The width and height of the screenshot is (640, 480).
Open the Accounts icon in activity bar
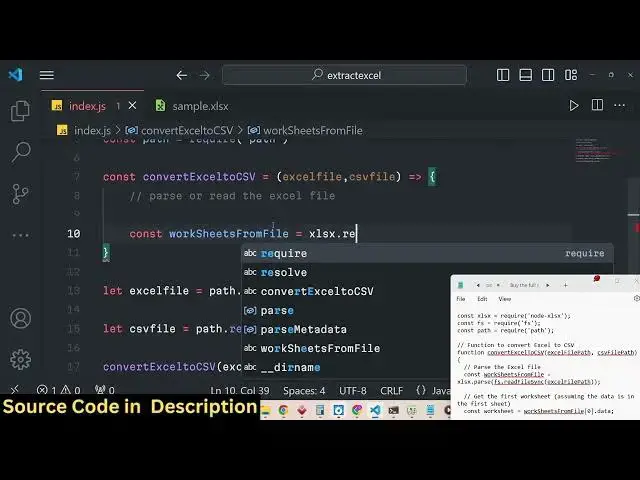point(20,318)
